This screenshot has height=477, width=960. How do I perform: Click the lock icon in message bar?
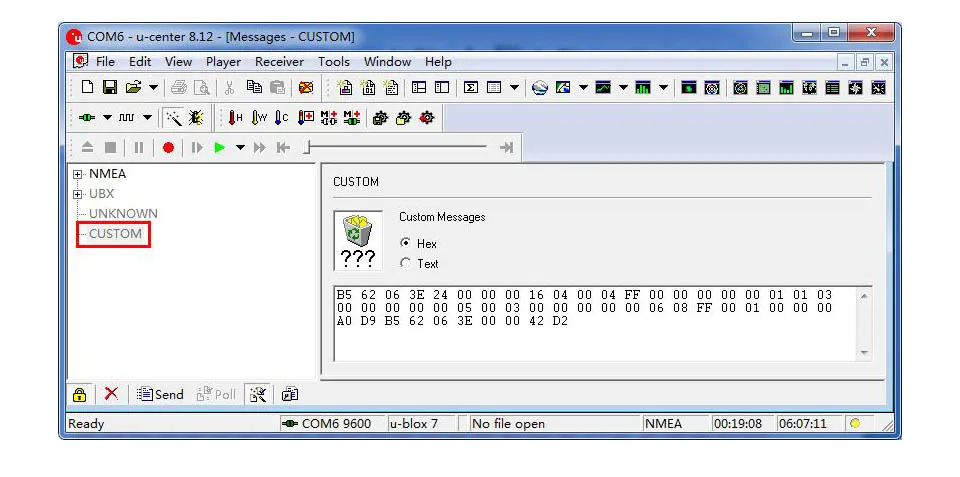(79, 394)
